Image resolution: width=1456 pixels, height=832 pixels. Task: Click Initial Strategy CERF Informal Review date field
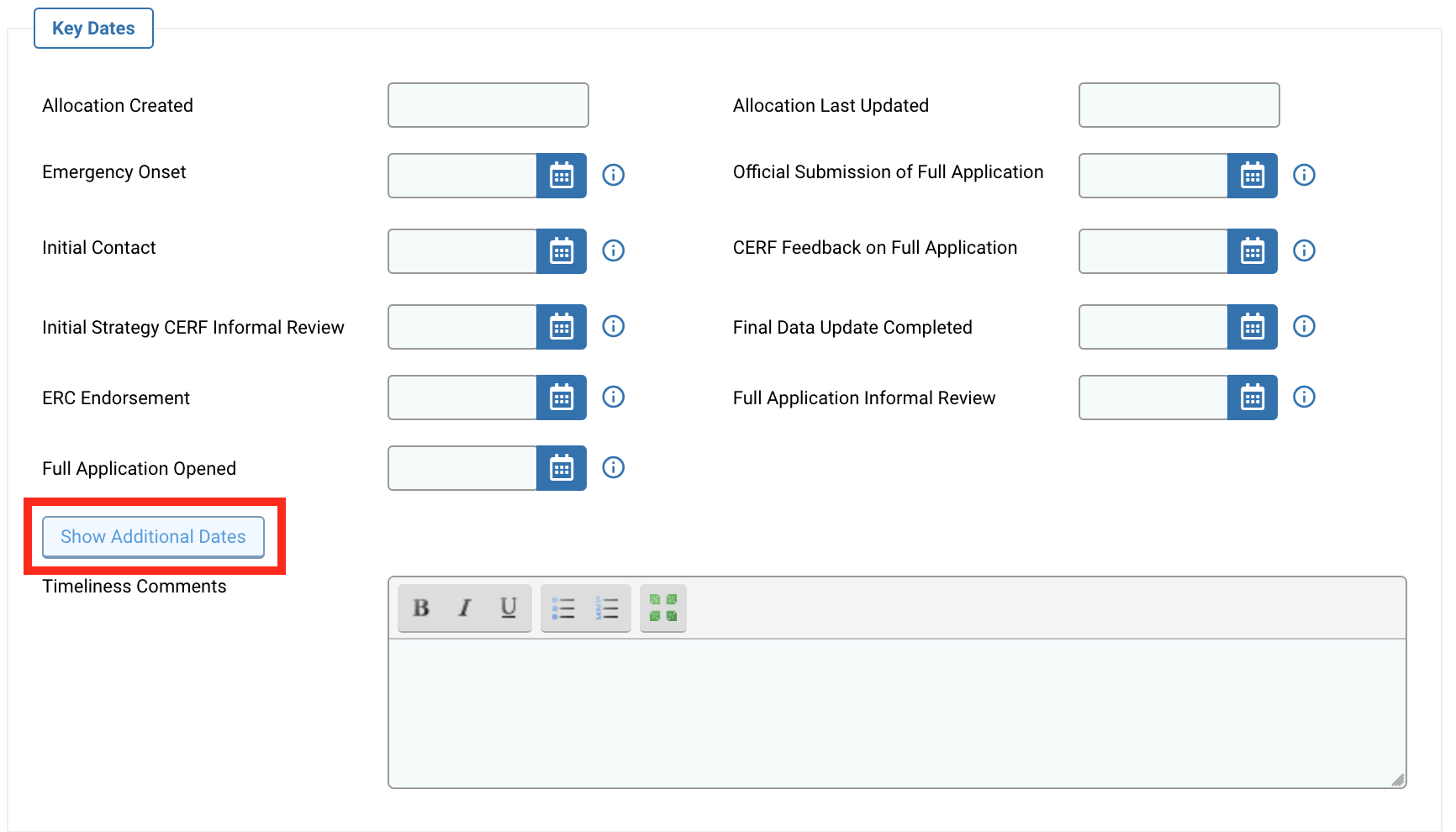(462, 327)
